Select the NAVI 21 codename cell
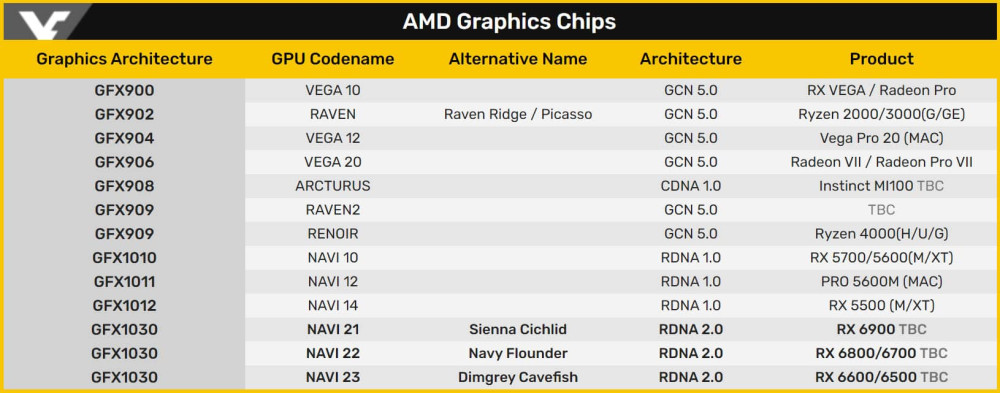Screen dimensions: 1000x393 [333, 330]
